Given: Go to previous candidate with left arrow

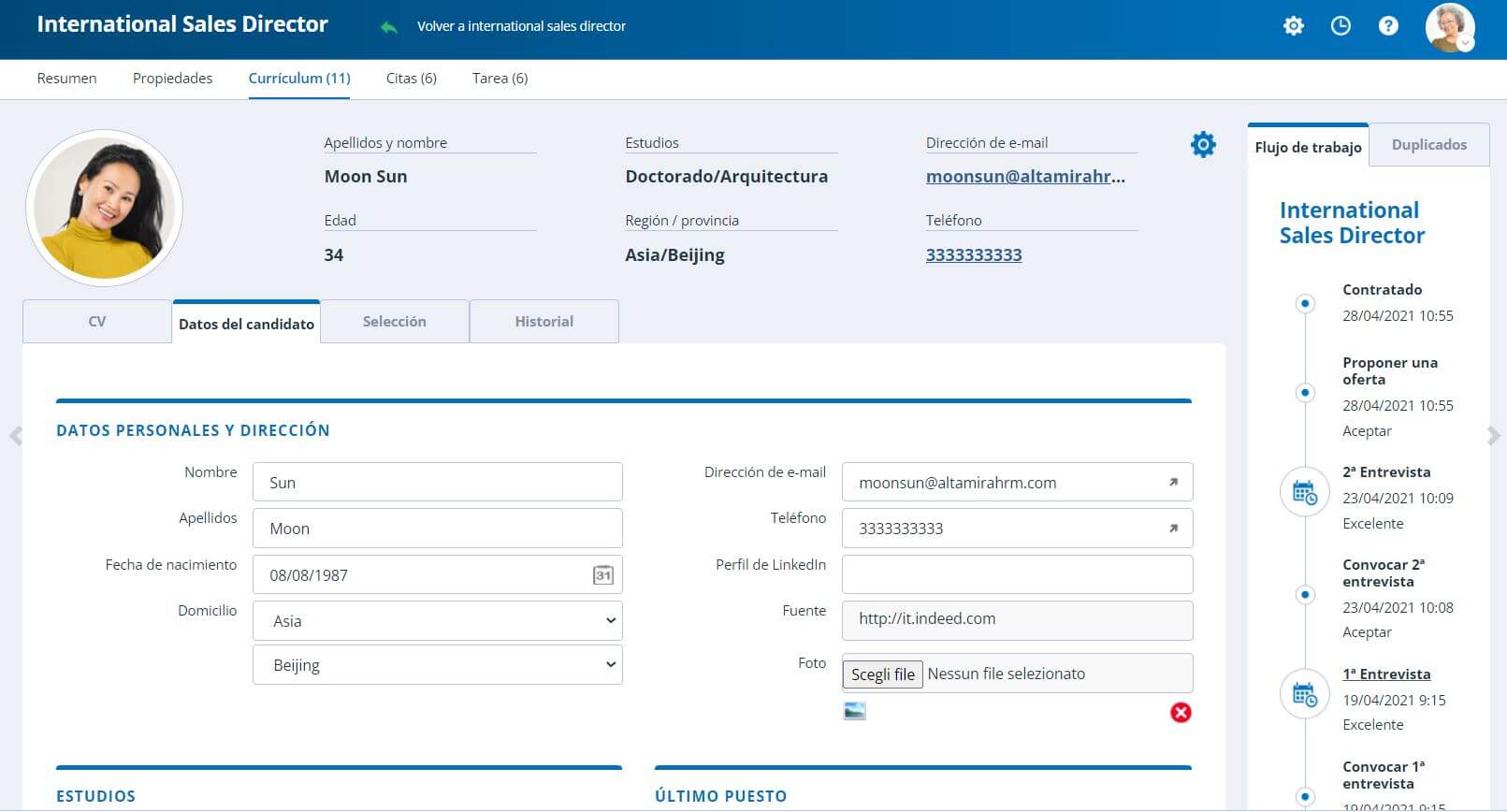Looking at the screenshot, I should tap(15, 436).
